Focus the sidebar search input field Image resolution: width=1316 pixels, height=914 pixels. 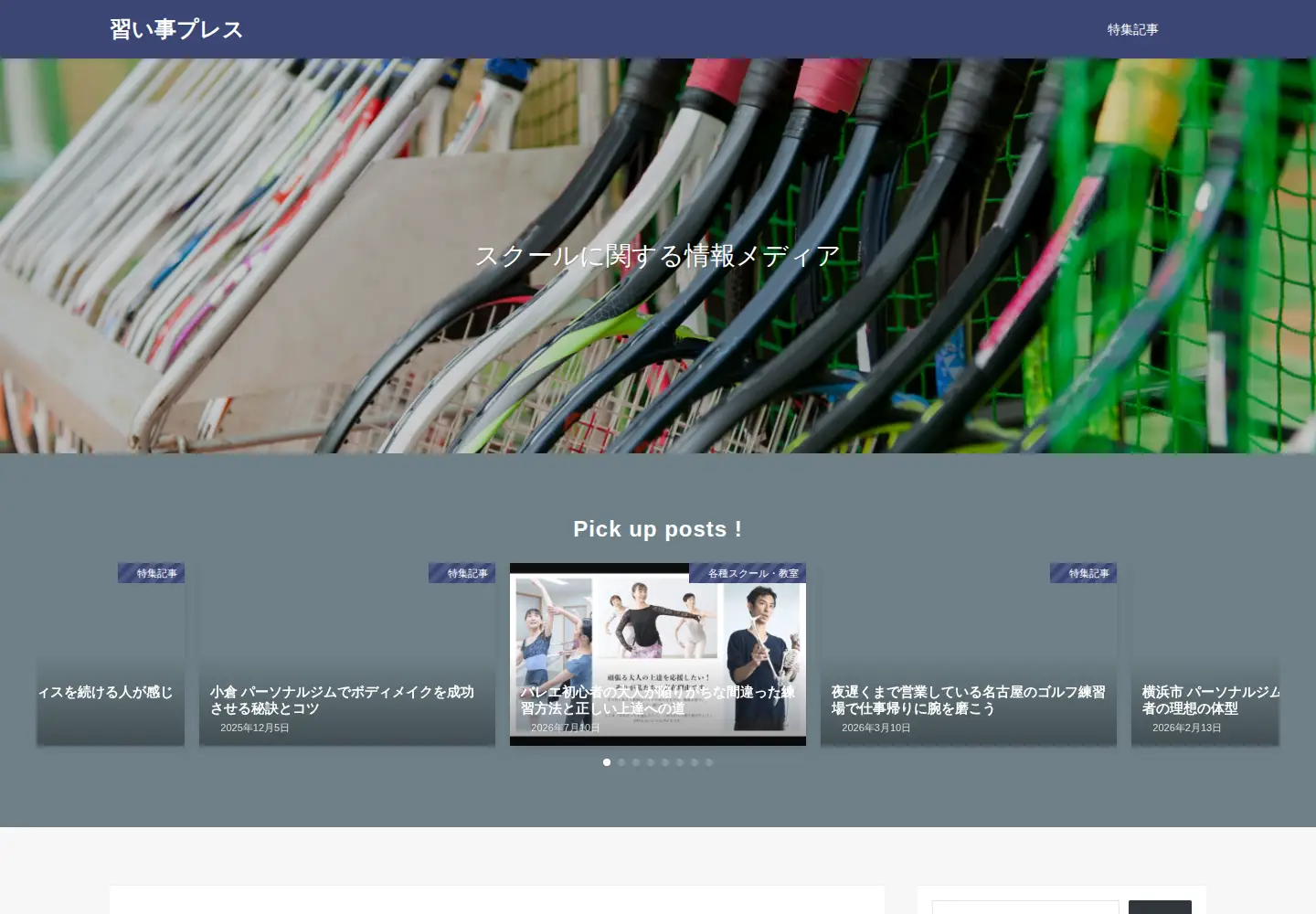1025,908
